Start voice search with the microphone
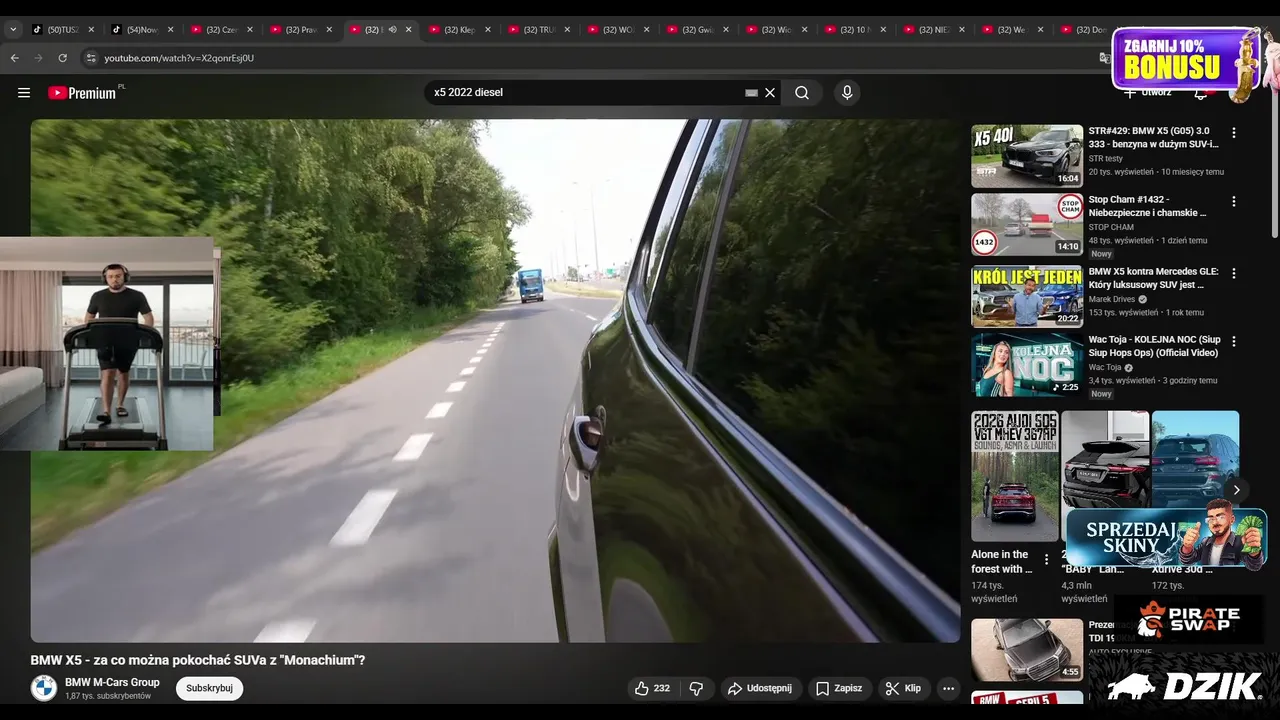 (x=847, y=92)
